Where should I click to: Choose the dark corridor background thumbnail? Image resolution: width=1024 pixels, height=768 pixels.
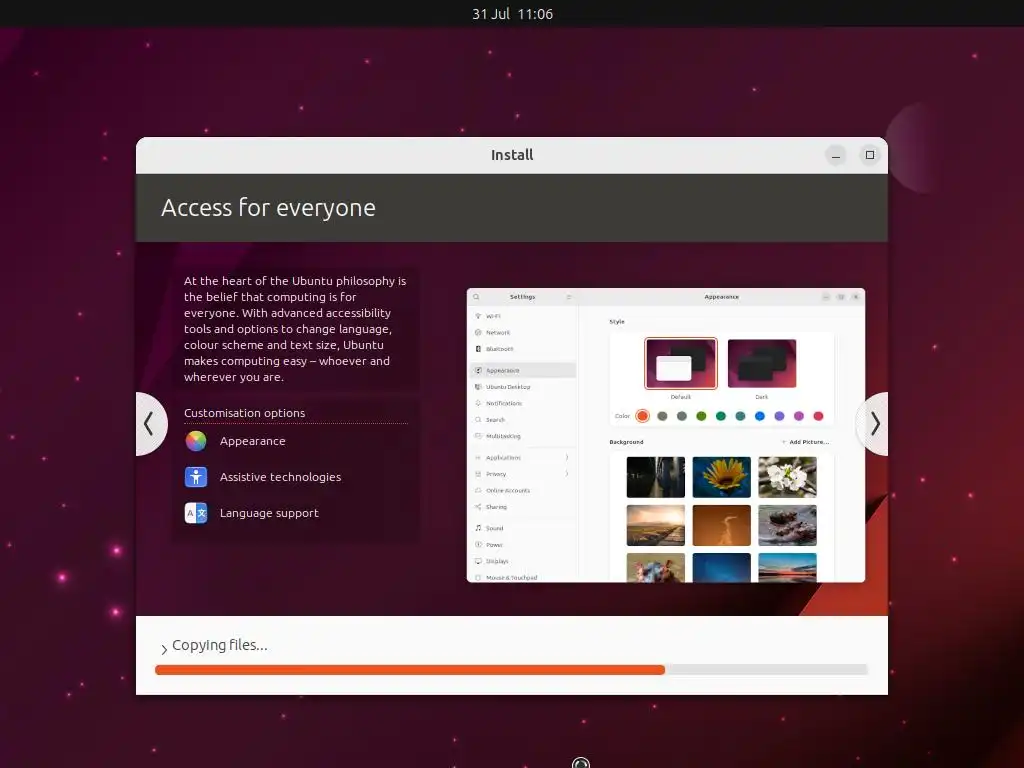point(656,477)
